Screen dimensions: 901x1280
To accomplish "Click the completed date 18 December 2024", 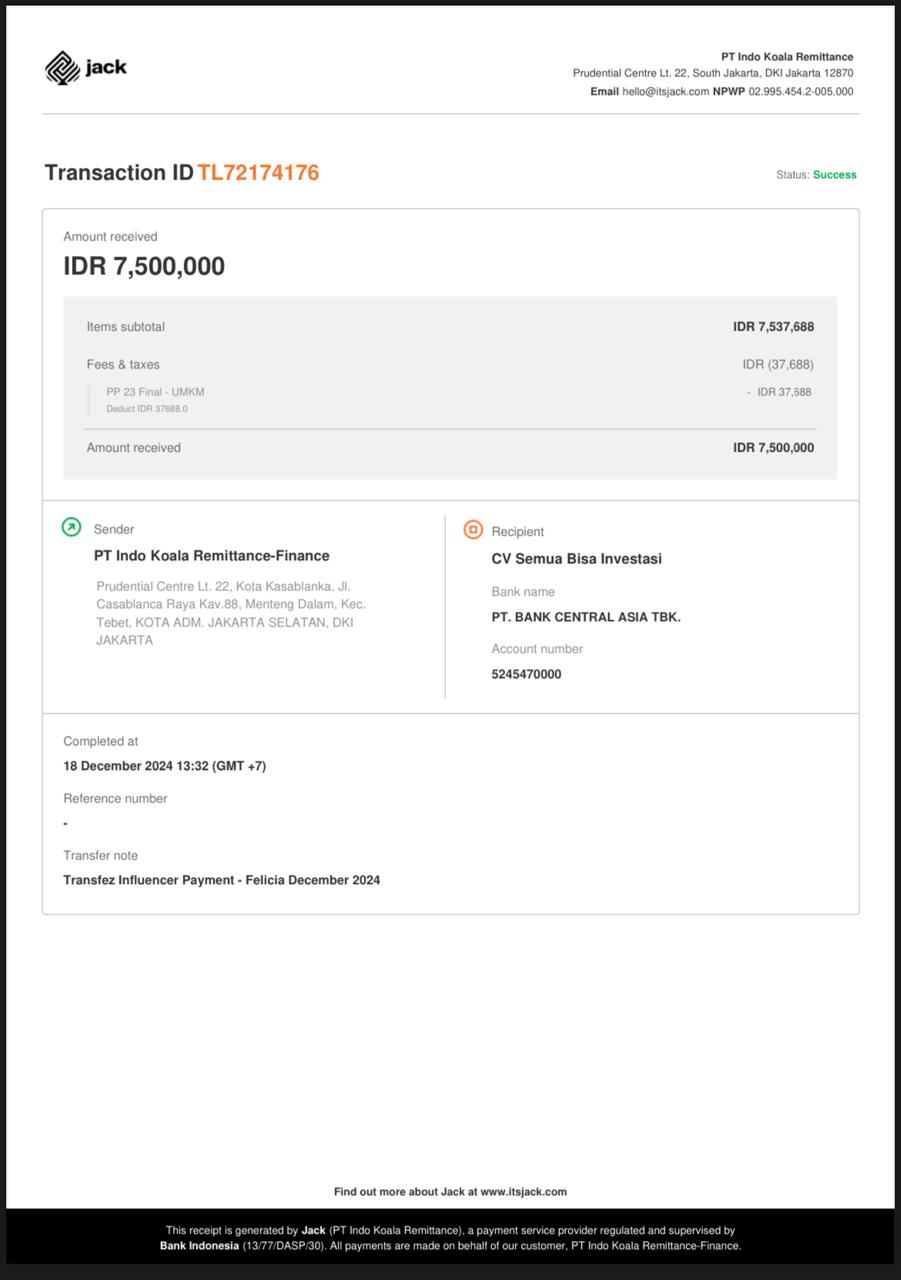I will click(x=164, y=766).
